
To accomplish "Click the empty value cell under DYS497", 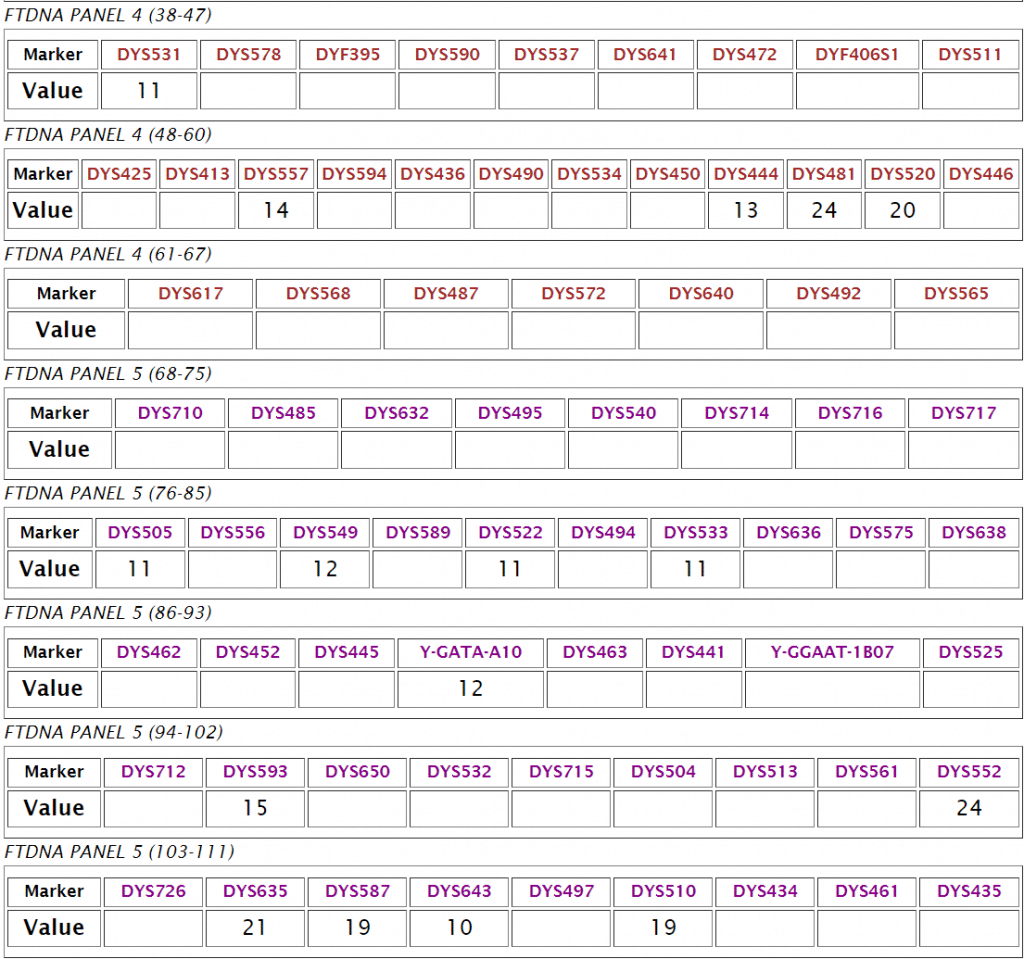I will 561,928.
